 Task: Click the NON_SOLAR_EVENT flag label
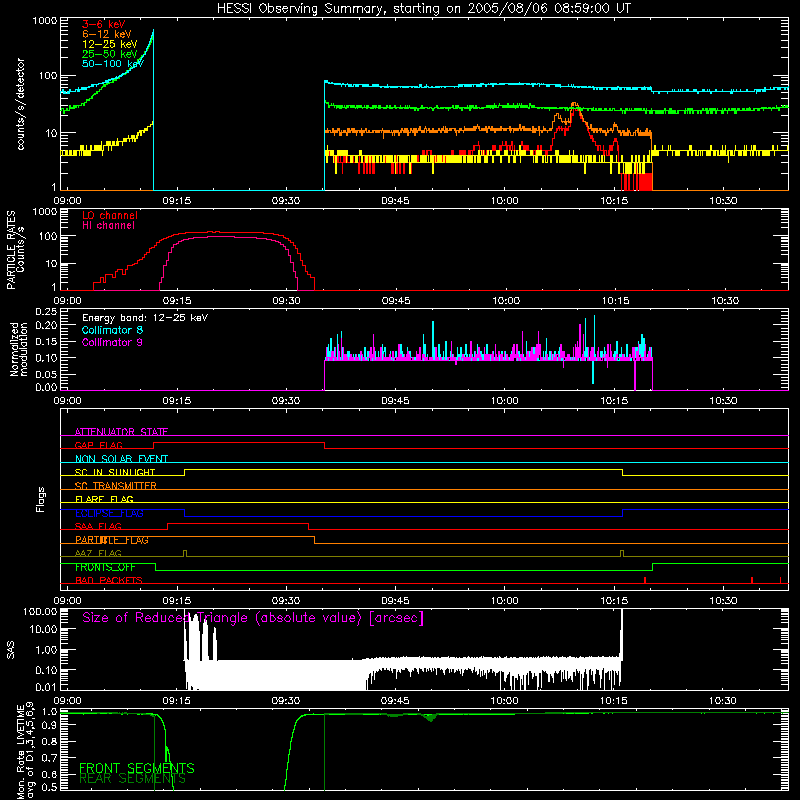pos(121,459)
